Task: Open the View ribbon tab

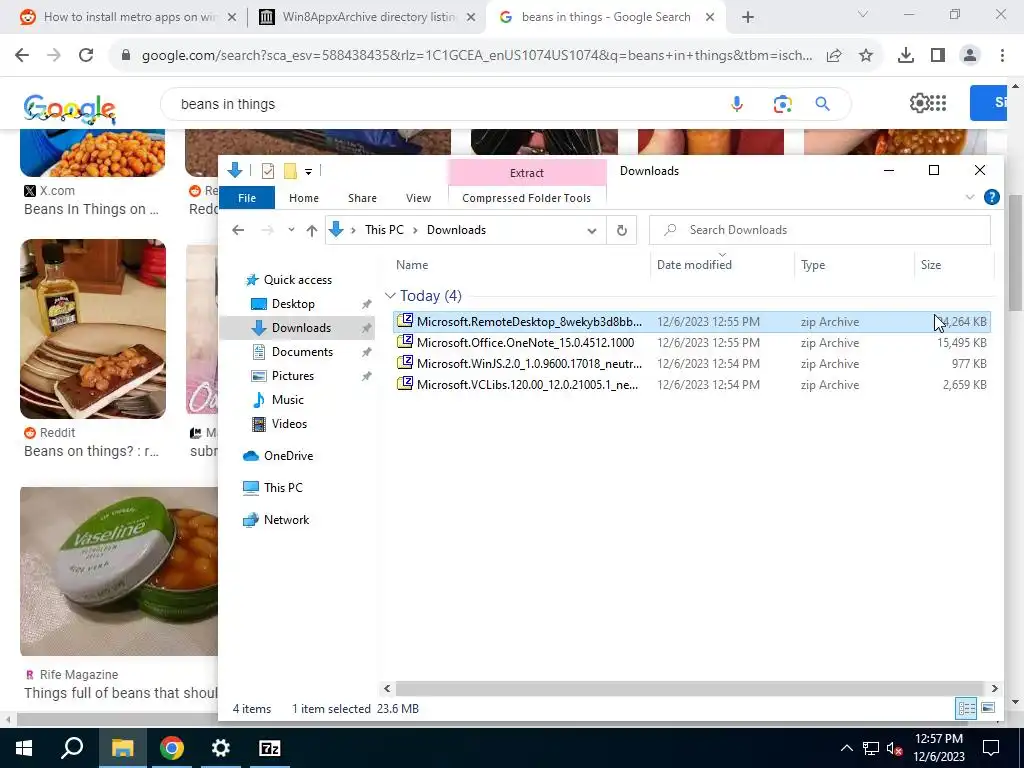Action: click(x=419, y=198)
